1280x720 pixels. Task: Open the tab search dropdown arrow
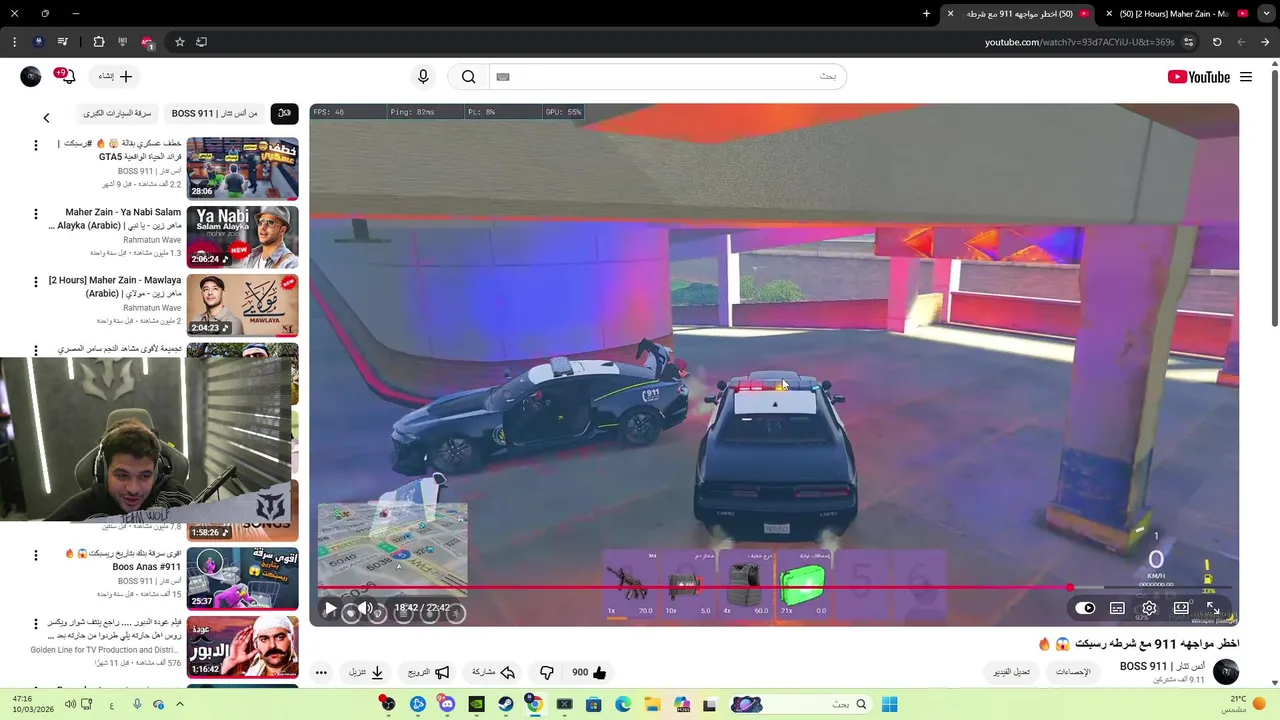tap(1266, 14)
